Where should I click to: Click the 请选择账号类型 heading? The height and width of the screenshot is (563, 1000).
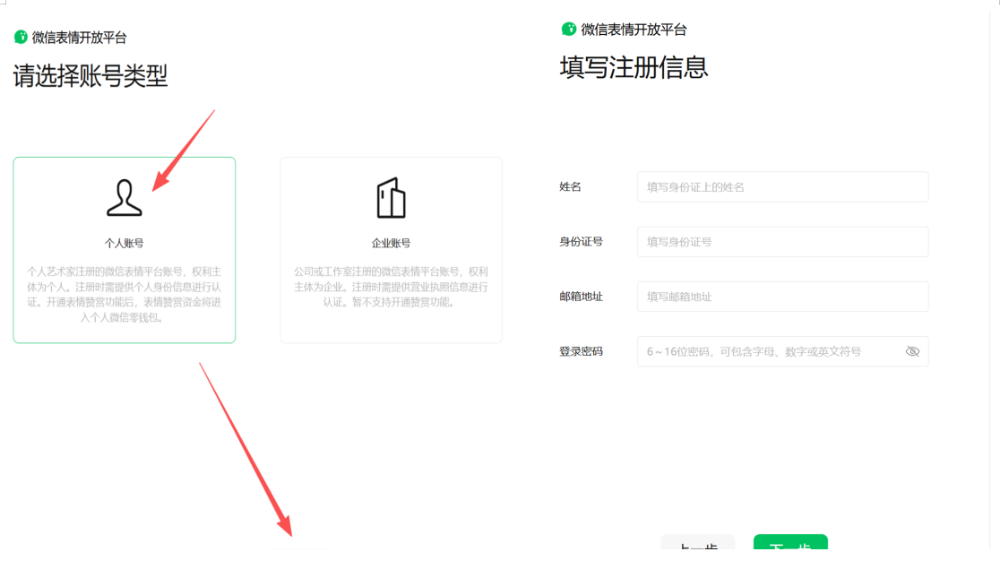(x=90, y=76)
